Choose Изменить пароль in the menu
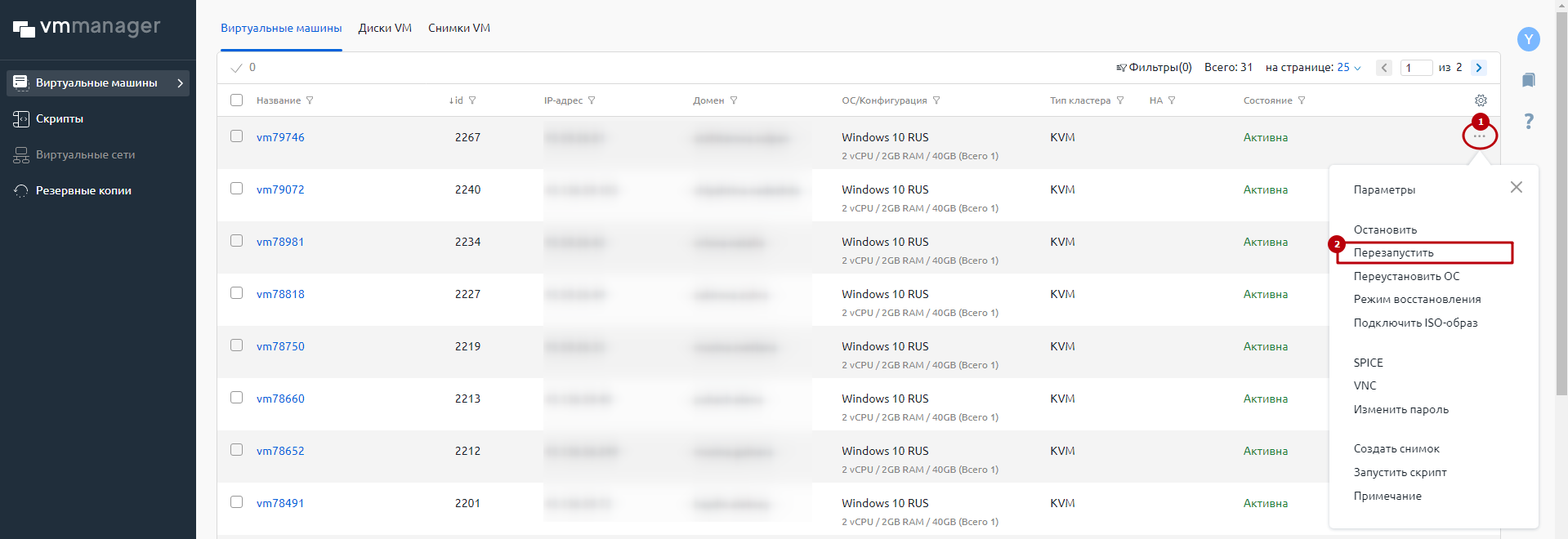 click(1400, 410)
